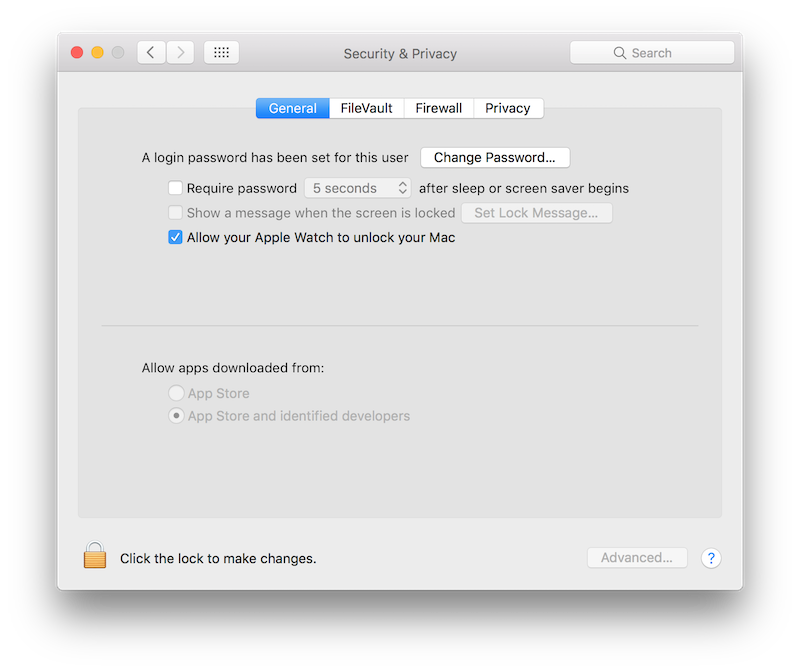The image size is (800, 672).
Task: Click the Advanced button
Action: click(637, 558)
